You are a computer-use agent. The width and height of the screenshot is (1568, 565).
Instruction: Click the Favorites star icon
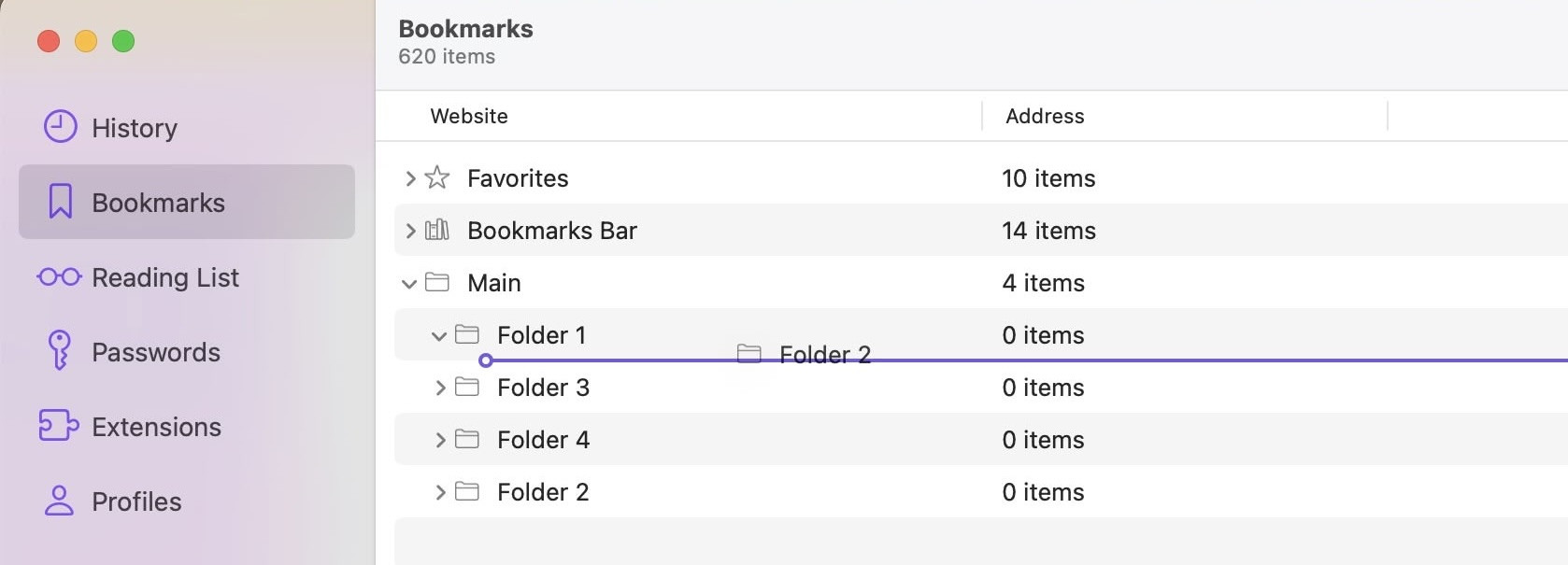pos(436,177)
